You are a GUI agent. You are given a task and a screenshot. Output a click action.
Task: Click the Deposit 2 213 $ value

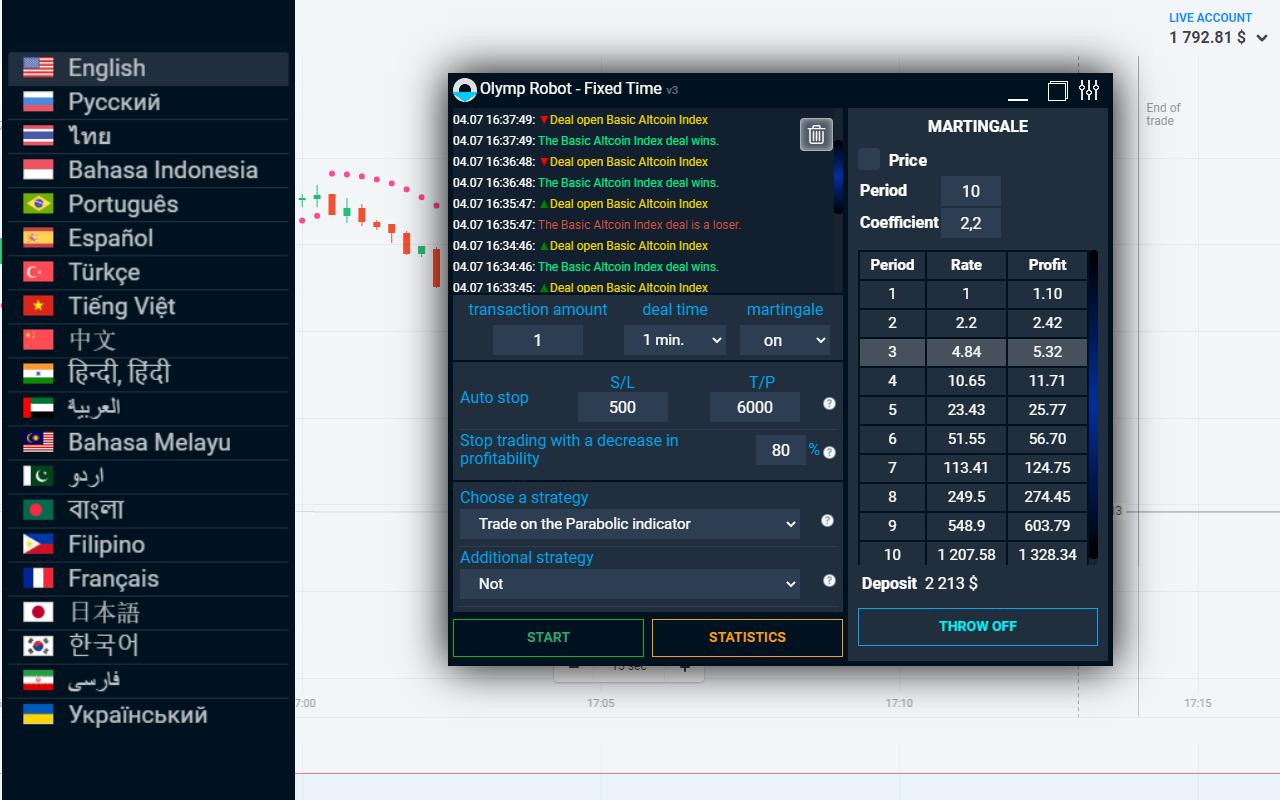coord(951,583)
